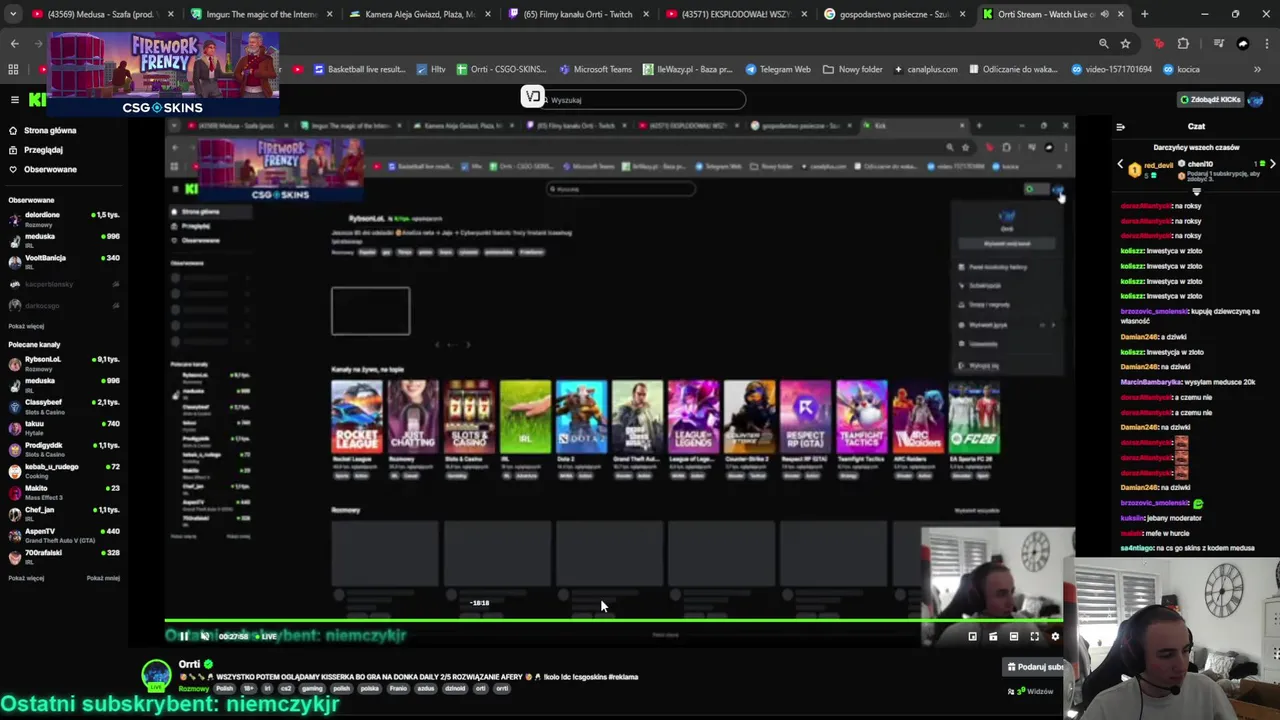This screenshot has height=720, width=1280.
Task: Open the Chrome three-dot menu
Action: click(1266, 44)
